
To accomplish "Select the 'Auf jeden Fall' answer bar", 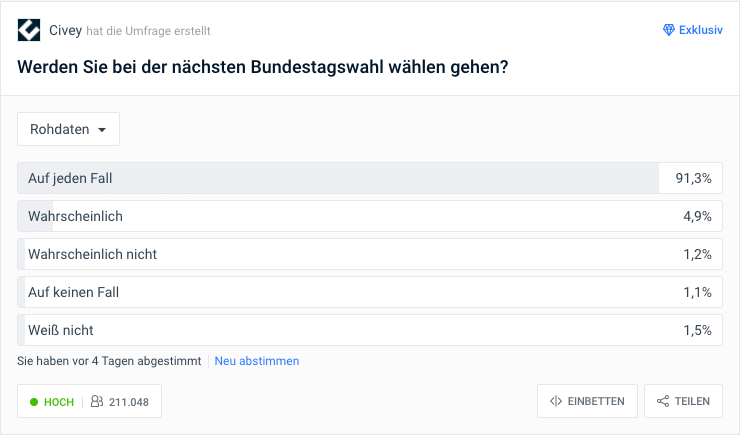I will [370, 178].
